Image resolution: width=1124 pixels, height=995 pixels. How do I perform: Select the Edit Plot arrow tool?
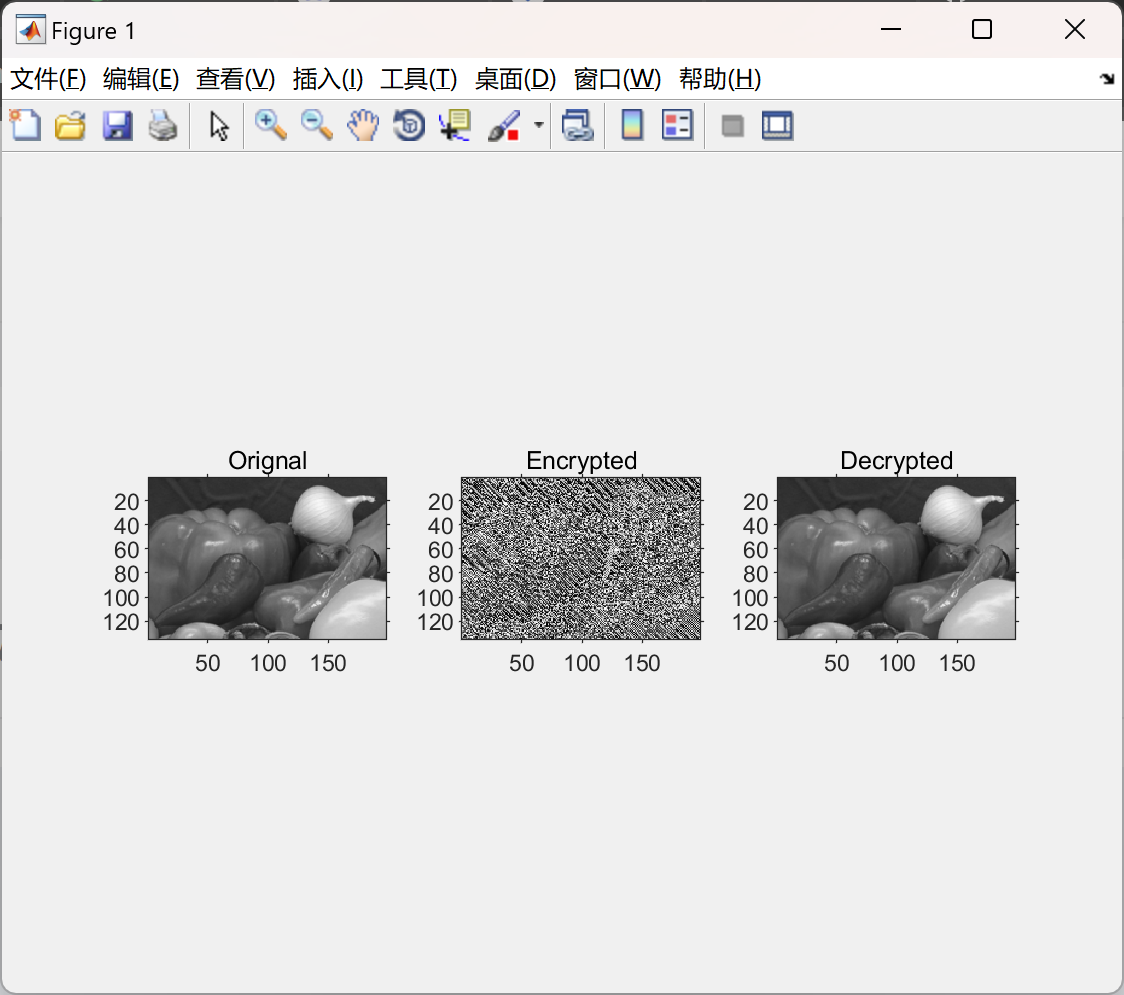(219, 125)
